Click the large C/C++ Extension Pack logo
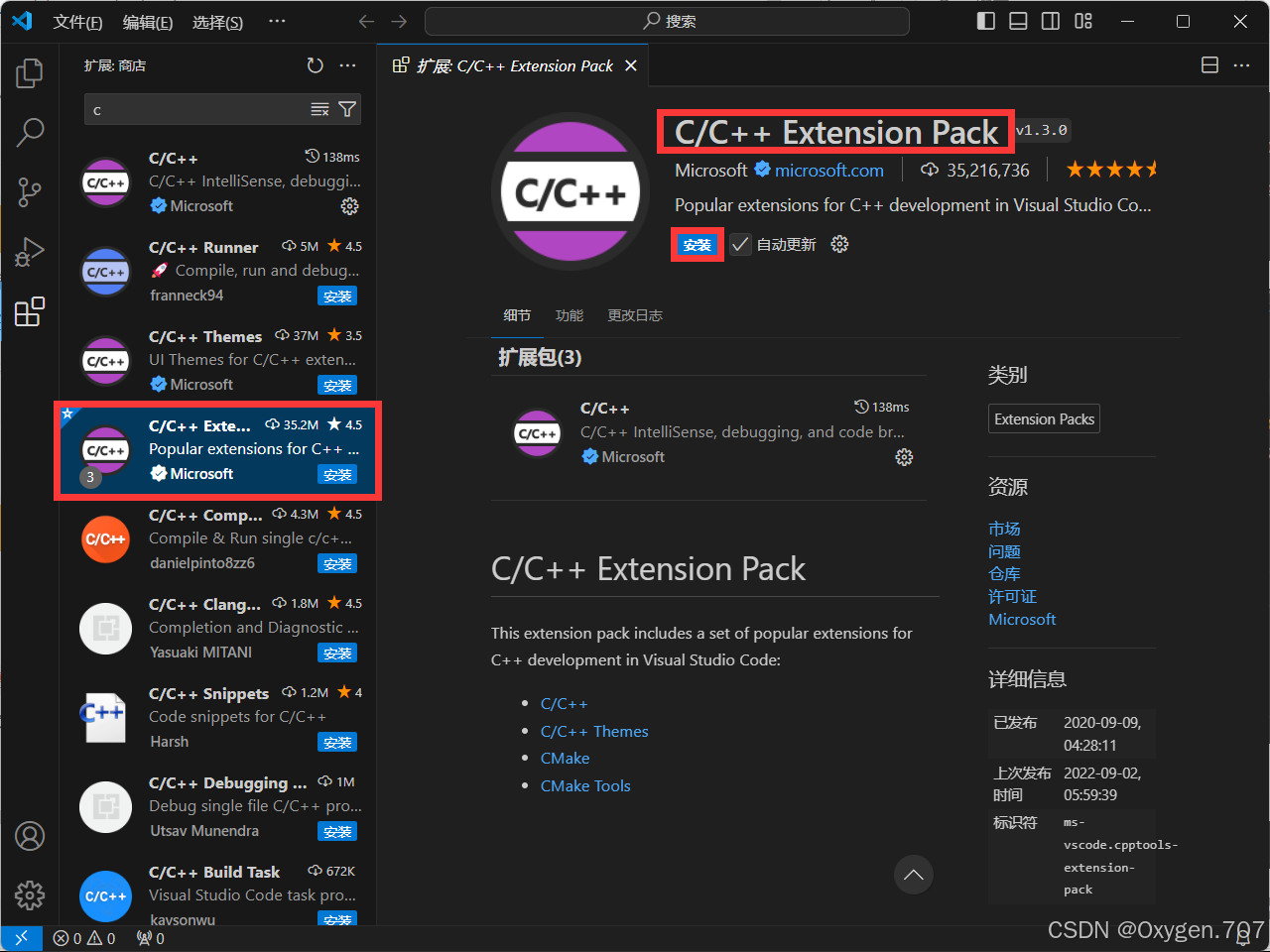Screen dimensions: 1270x952 coord(571,191)
